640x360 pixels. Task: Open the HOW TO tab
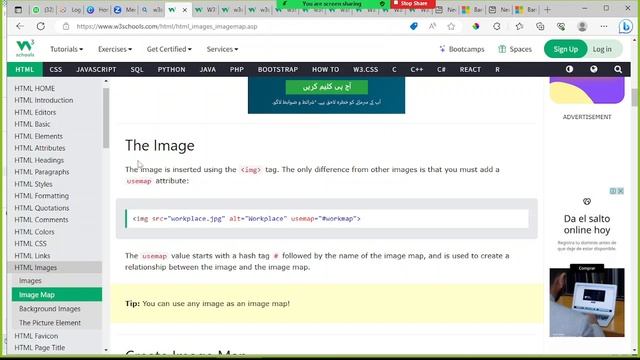[325, 69]
